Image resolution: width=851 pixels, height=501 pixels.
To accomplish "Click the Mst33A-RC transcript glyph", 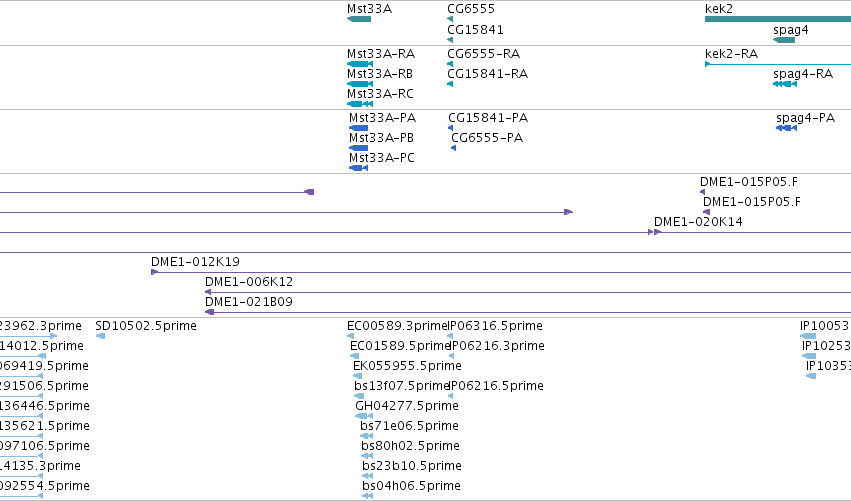I will point(360,104).
